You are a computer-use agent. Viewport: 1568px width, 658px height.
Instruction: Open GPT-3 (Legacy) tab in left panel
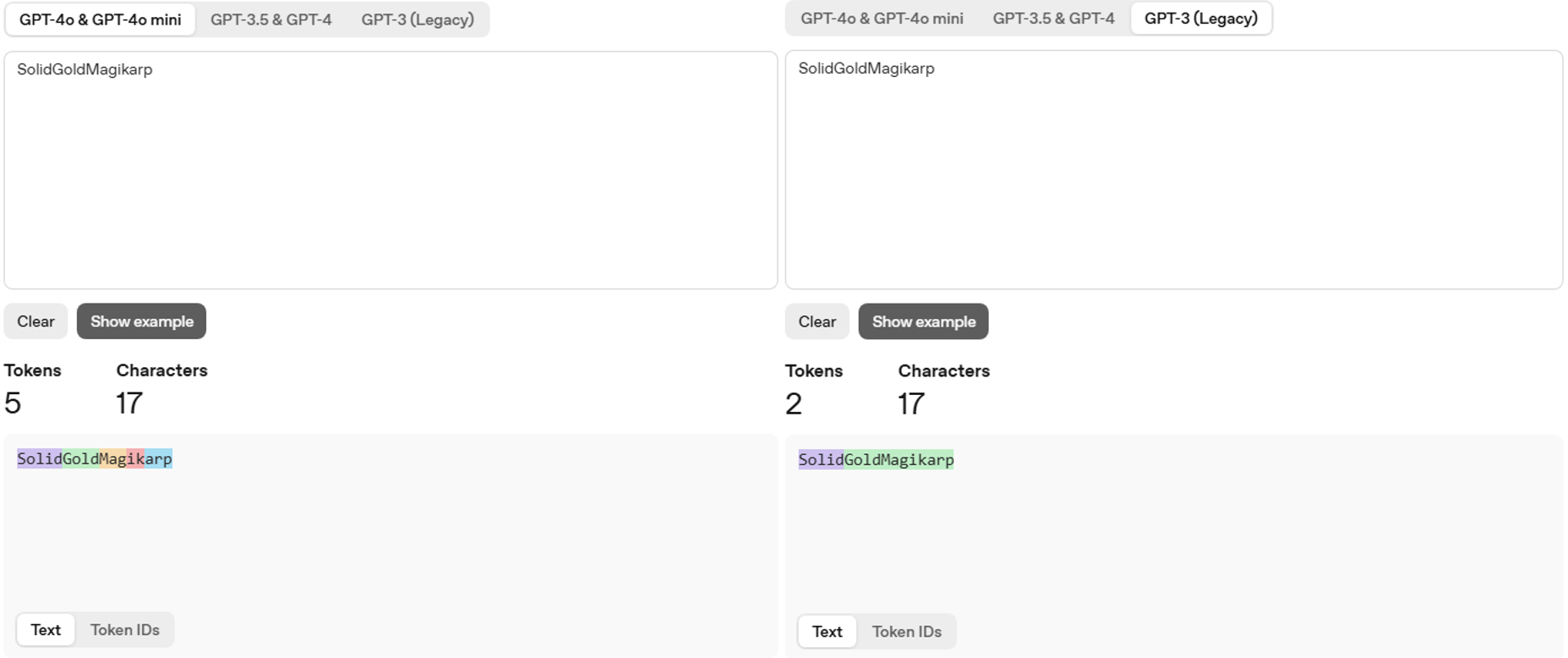pyautogui.click(x=417, y=19)
